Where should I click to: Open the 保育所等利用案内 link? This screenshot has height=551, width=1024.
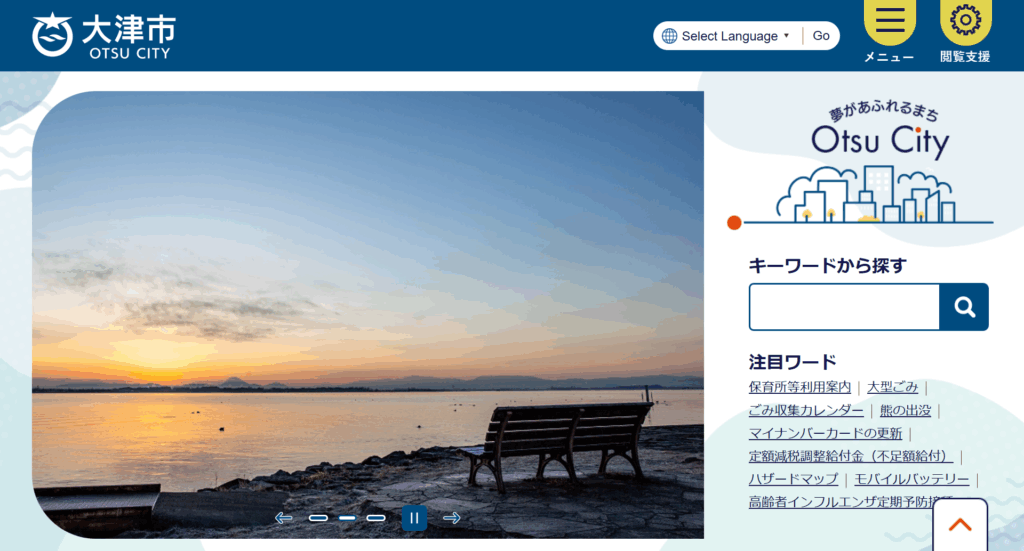pos(800,387)
